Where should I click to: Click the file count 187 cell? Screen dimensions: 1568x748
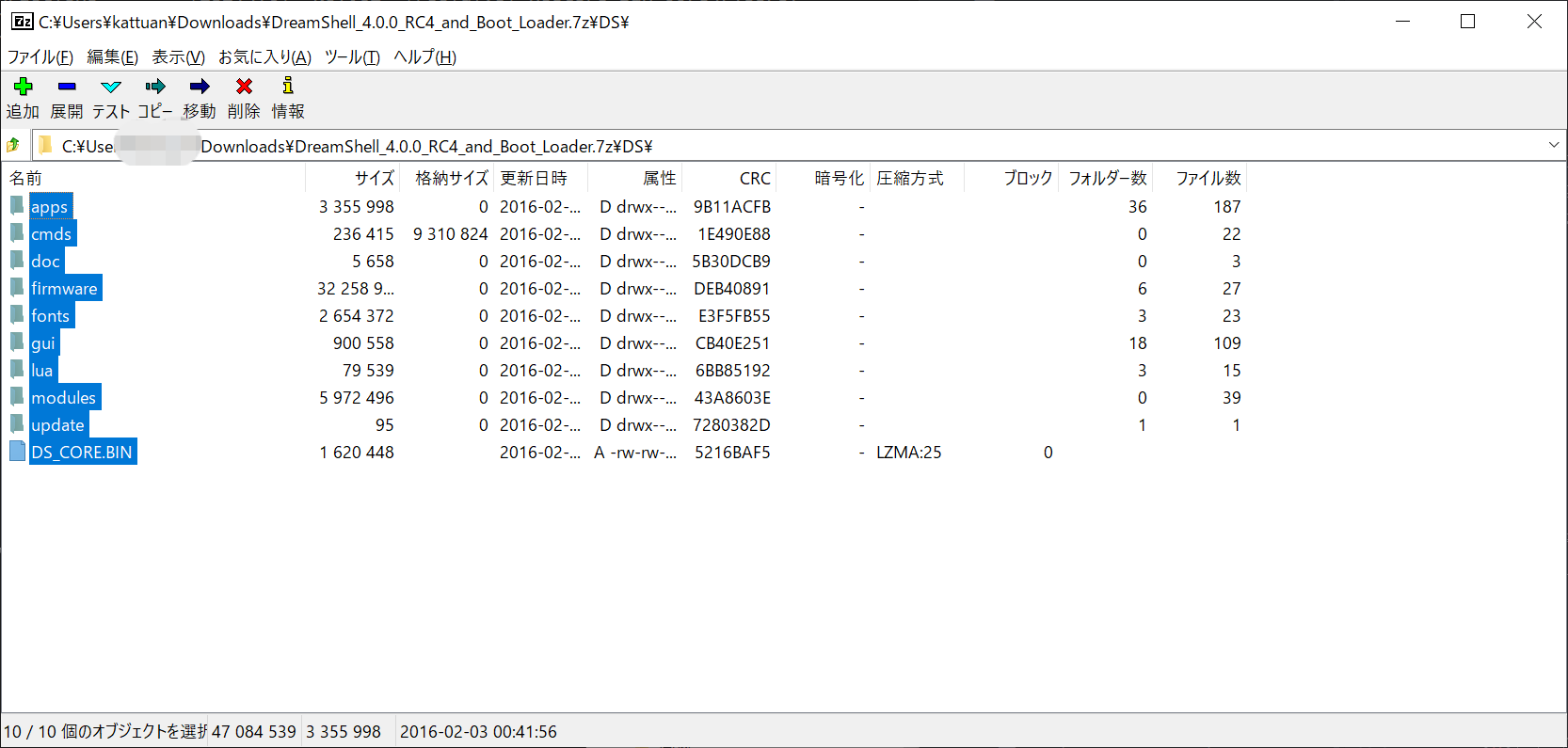[1227, 206]
